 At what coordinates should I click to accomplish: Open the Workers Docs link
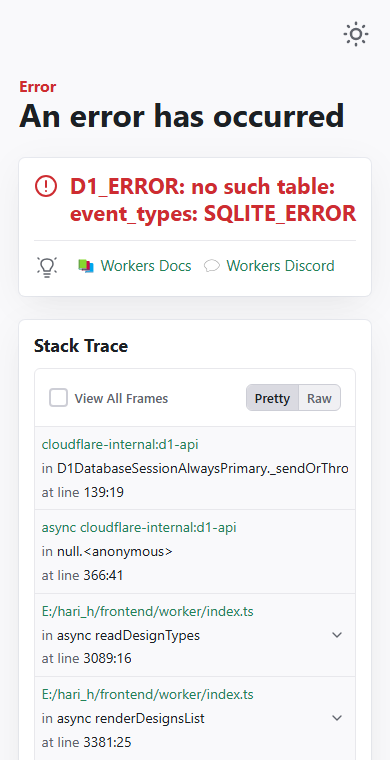146,266
